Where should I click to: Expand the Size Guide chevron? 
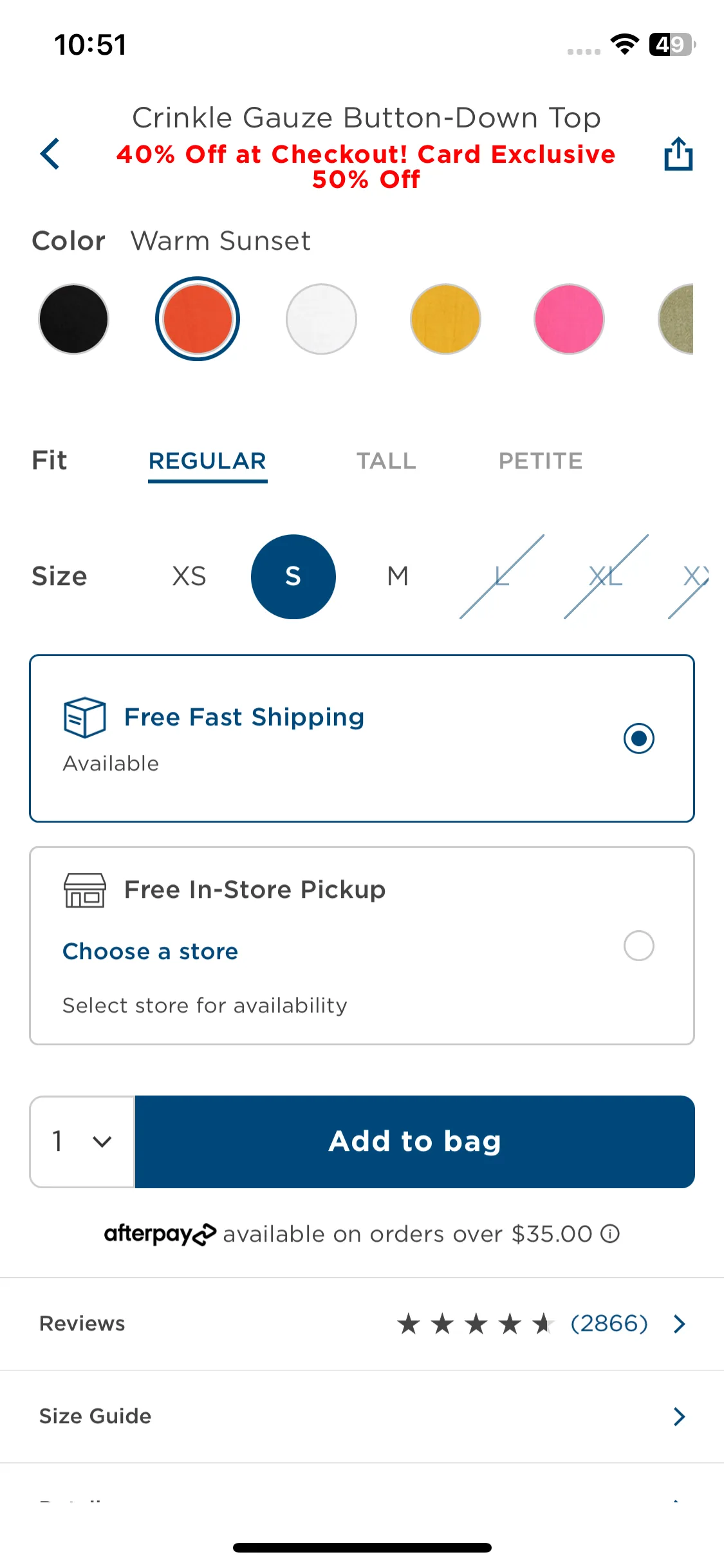(679, 1416)
